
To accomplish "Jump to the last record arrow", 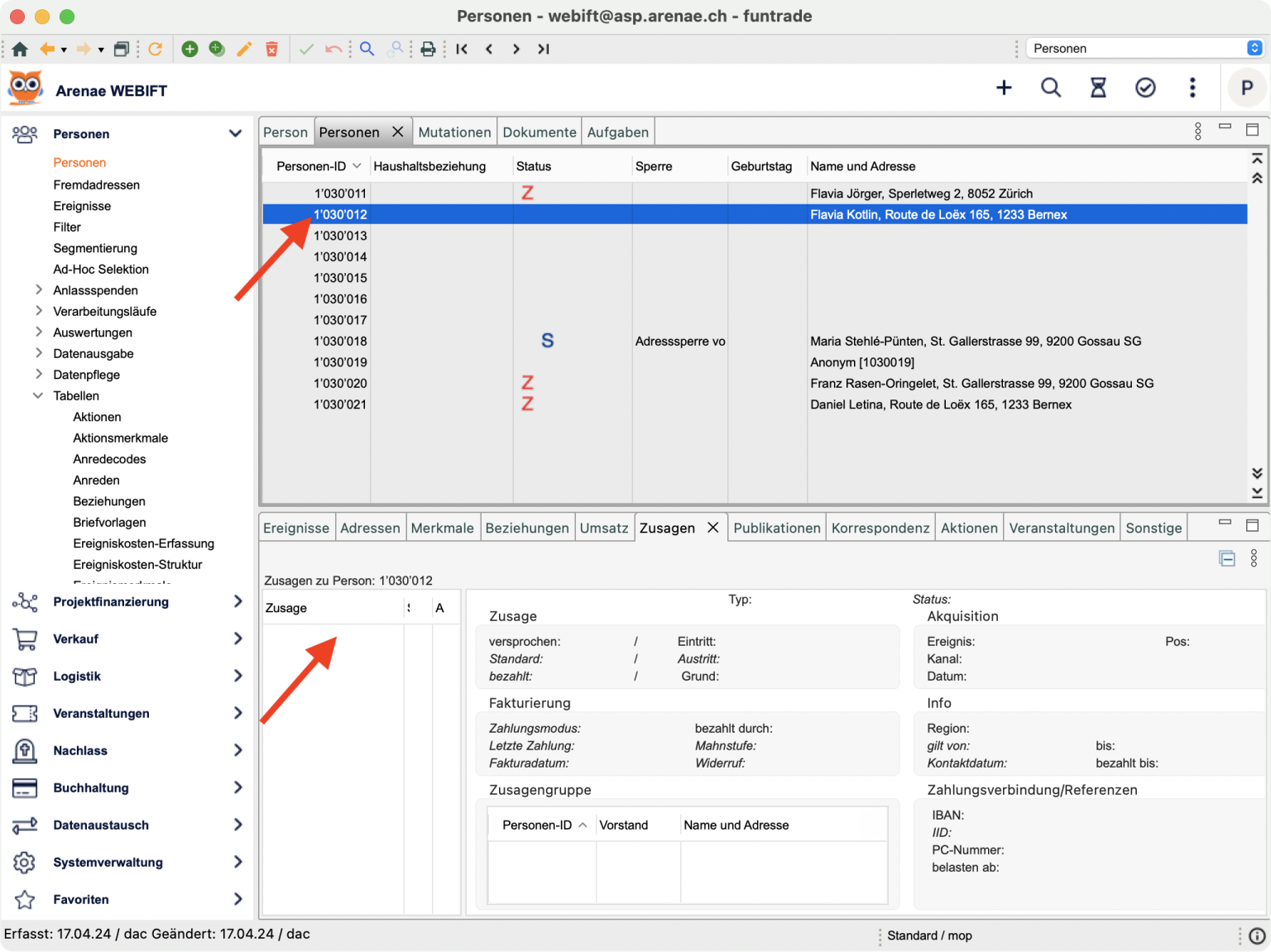I will (x=544, y=49).
